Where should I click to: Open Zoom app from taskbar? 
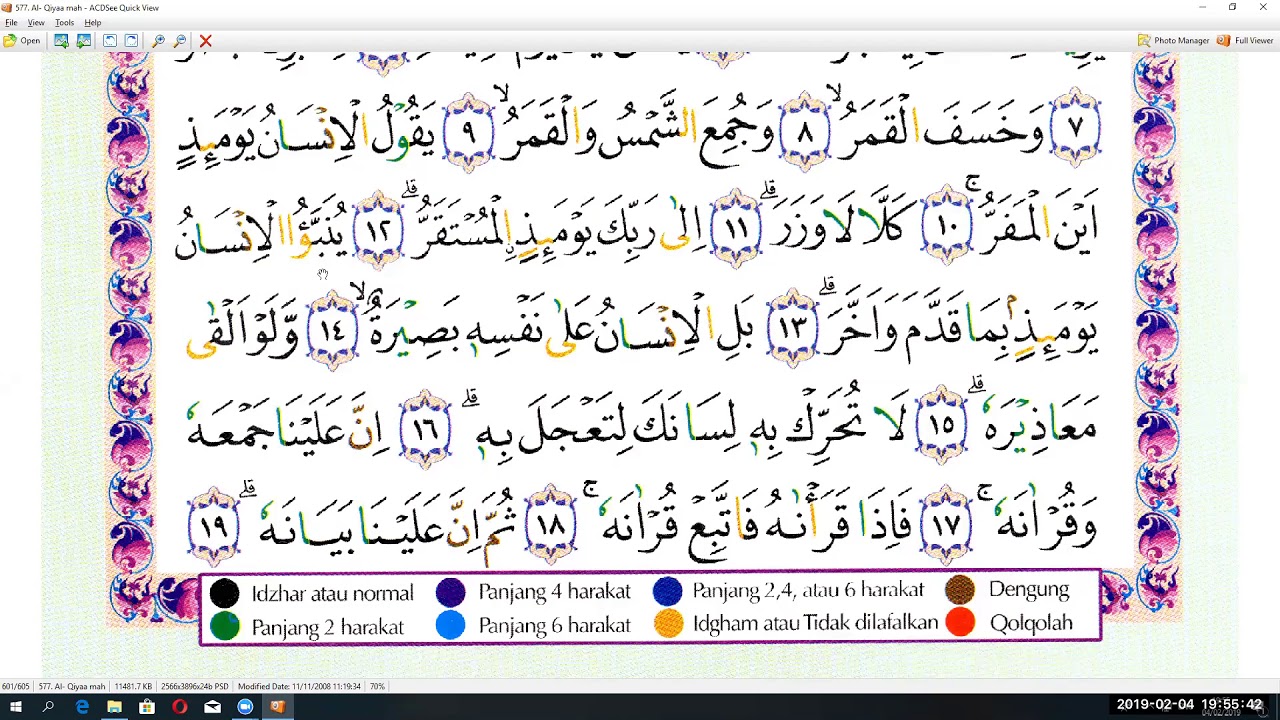[x=245, y=707]
